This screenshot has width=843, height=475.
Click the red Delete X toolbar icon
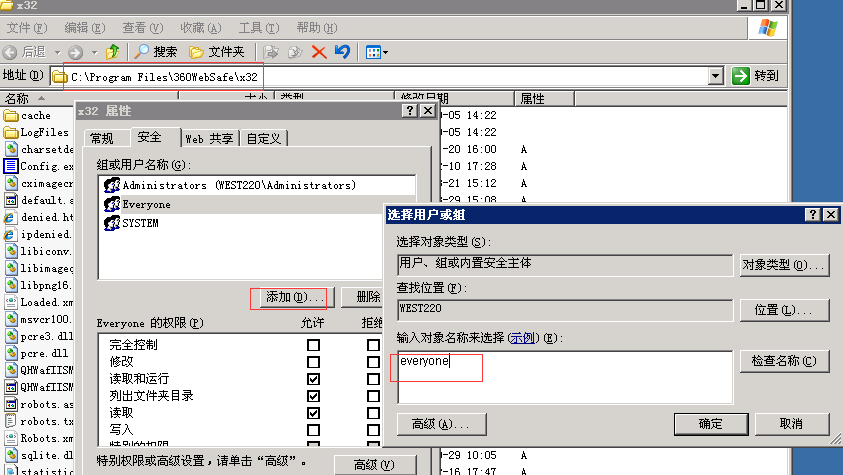319,51
